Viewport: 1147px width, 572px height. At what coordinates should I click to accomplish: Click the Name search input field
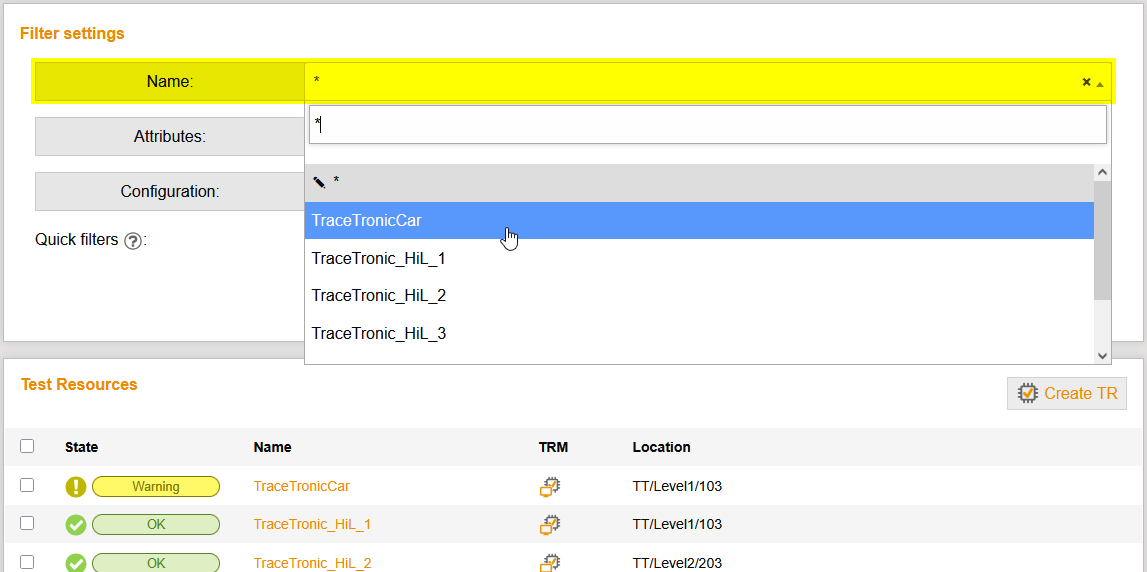[707, 125]
